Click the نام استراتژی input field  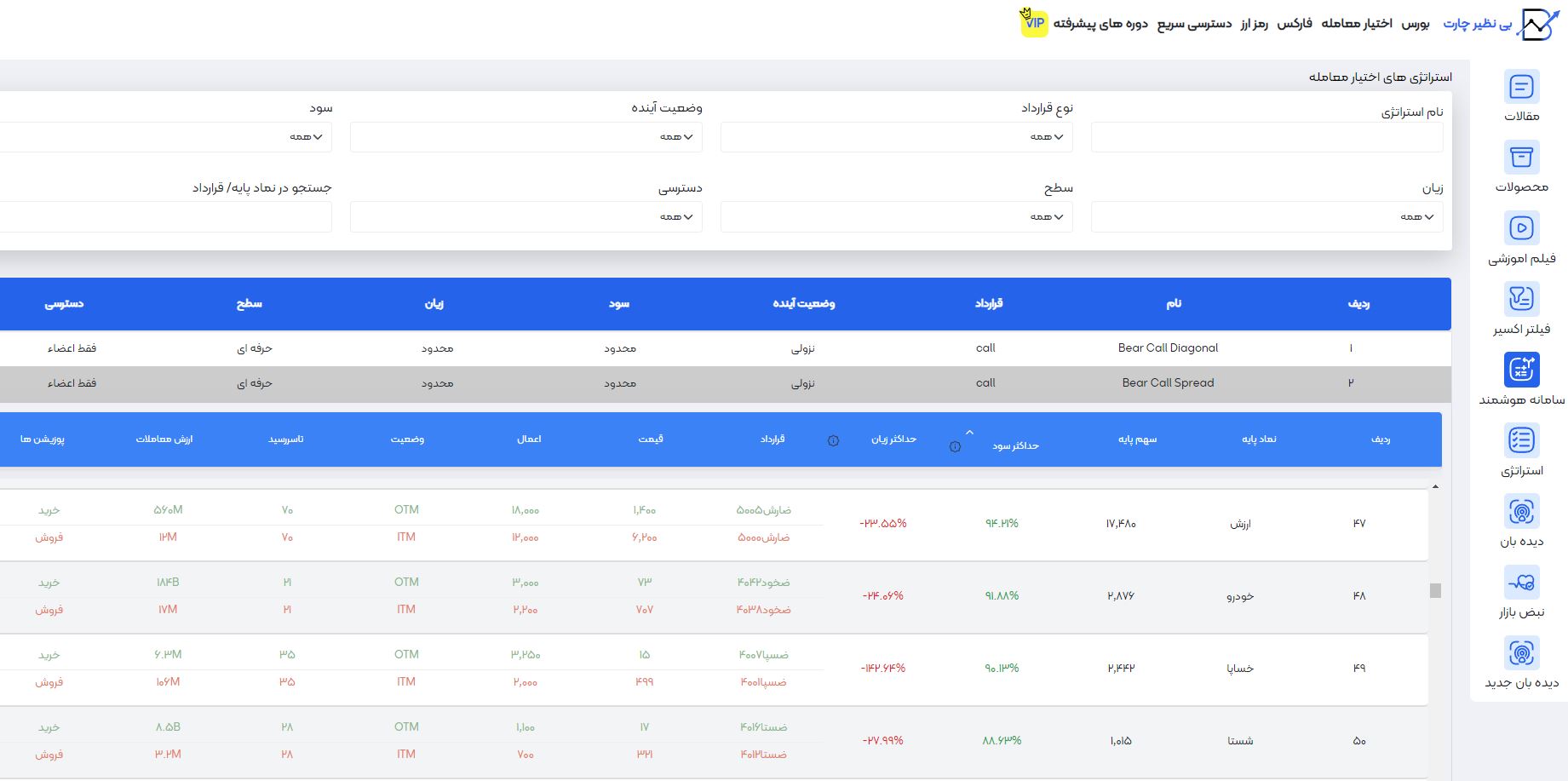click(x=1266, y=137)
